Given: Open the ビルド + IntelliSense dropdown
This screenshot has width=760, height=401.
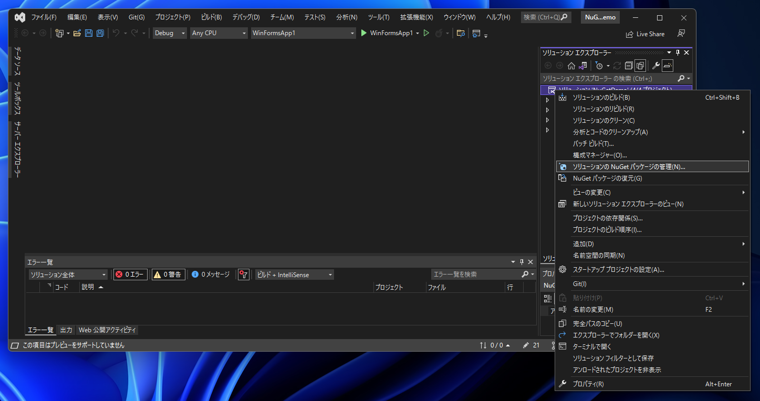Looking at the screenshot, I should click(294, 274).
